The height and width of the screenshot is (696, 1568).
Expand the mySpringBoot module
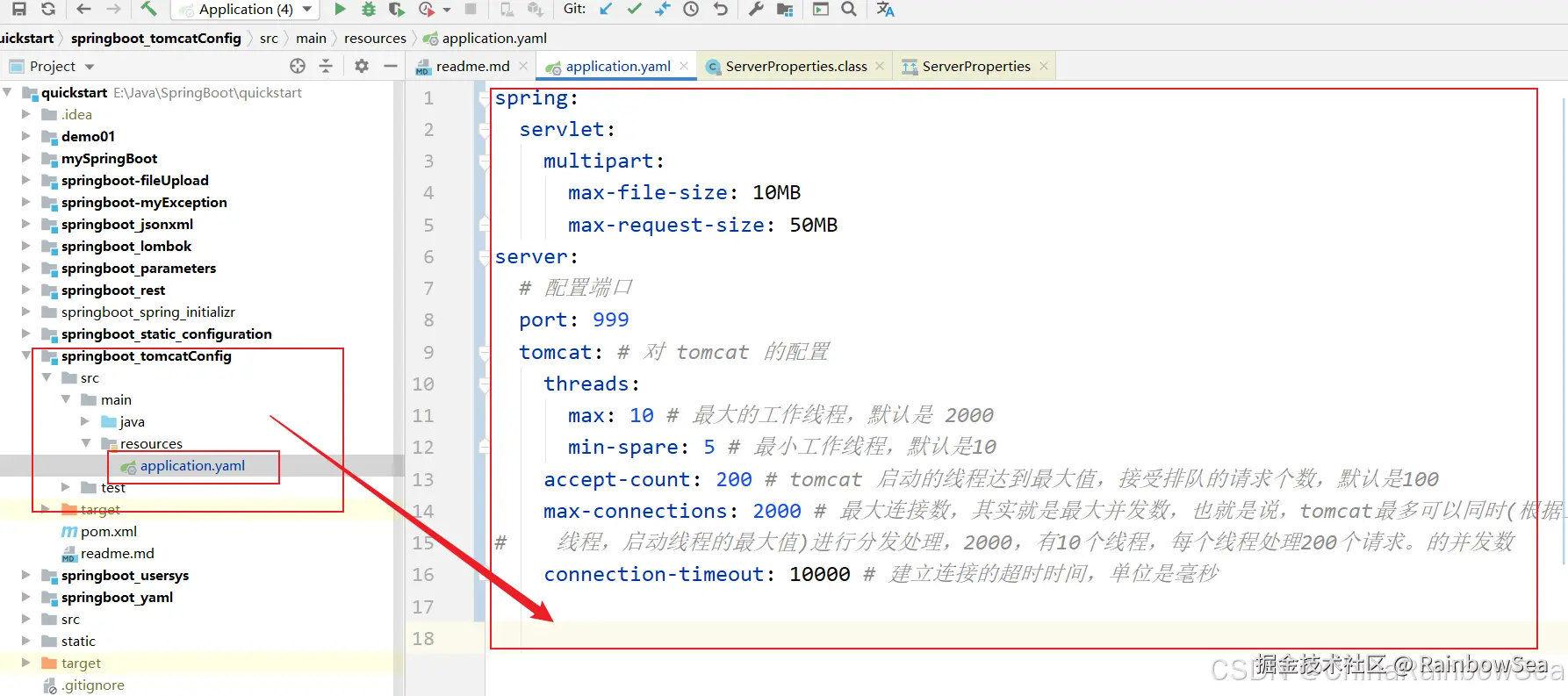[x=26, y=158]
